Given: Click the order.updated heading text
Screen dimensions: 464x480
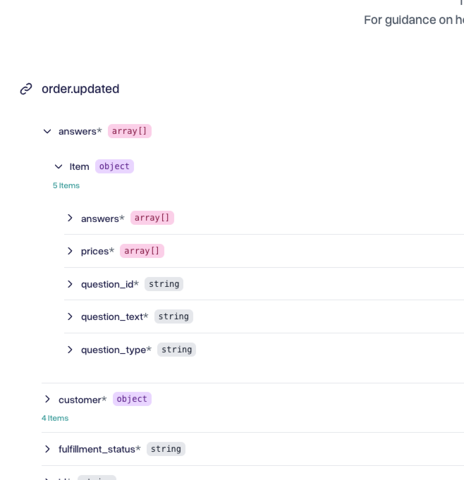Looking at the screenshot, I should [x=80, y=89].
